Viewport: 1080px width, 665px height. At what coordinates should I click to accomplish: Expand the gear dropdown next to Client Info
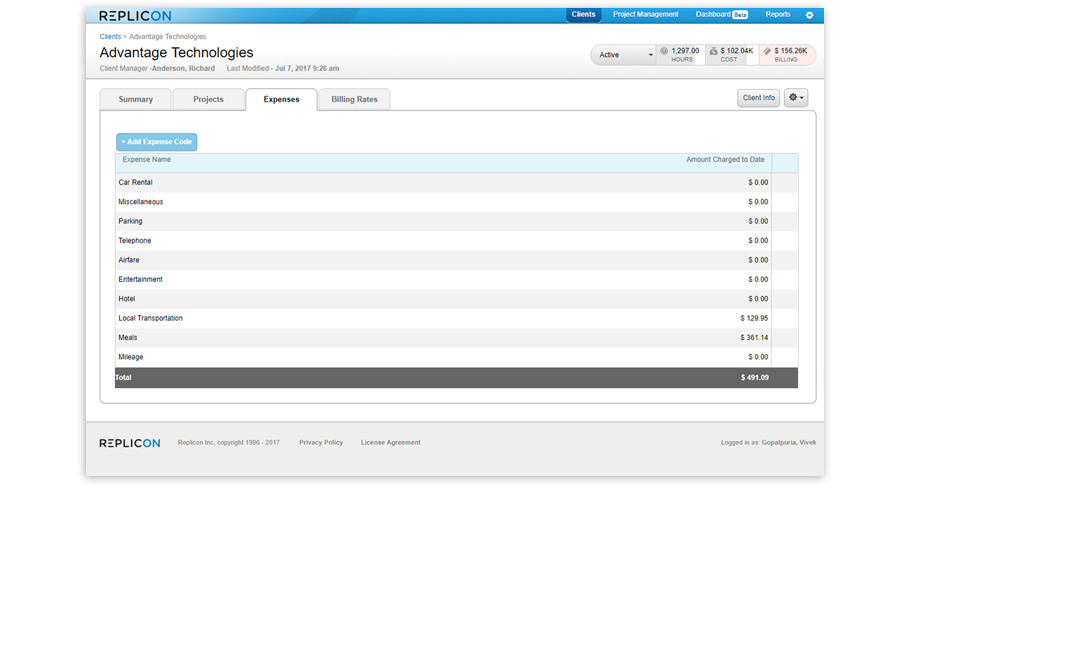coord(796,98)
